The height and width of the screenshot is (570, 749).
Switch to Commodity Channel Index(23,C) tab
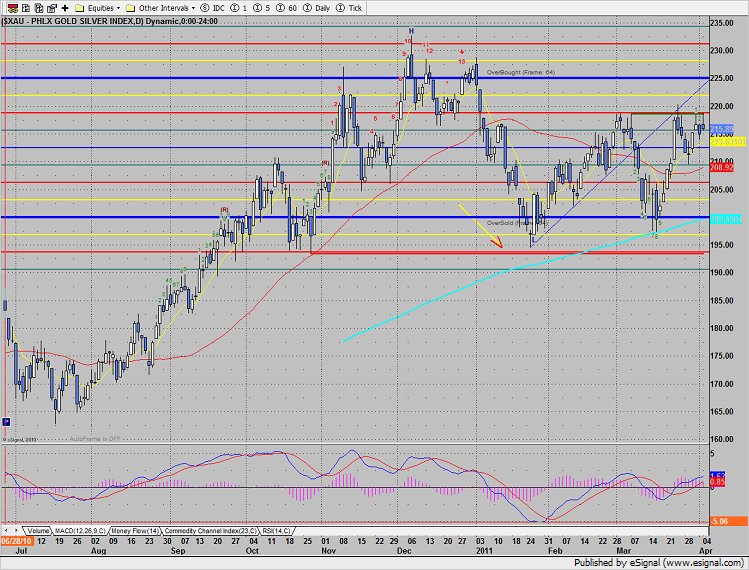click(x=210, y=531)
